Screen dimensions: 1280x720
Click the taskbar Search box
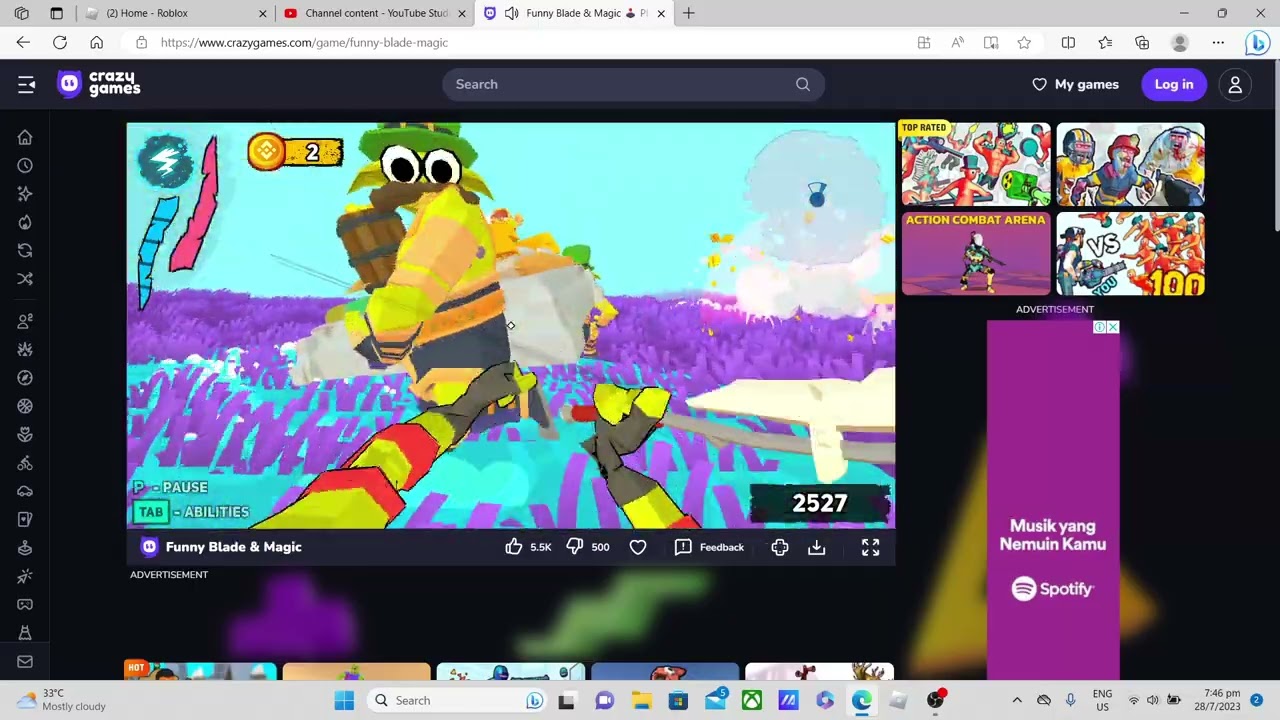click(x=456, y=700)
